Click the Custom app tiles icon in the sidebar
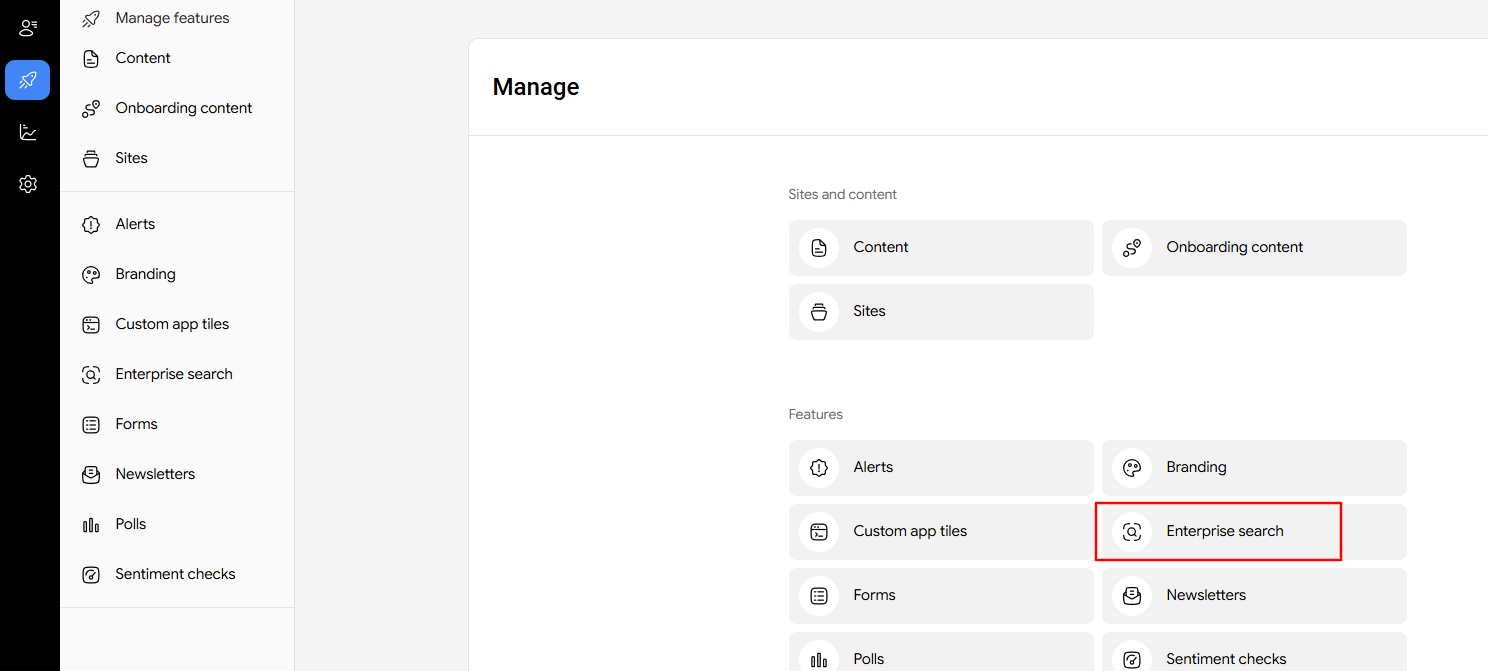 91,324
